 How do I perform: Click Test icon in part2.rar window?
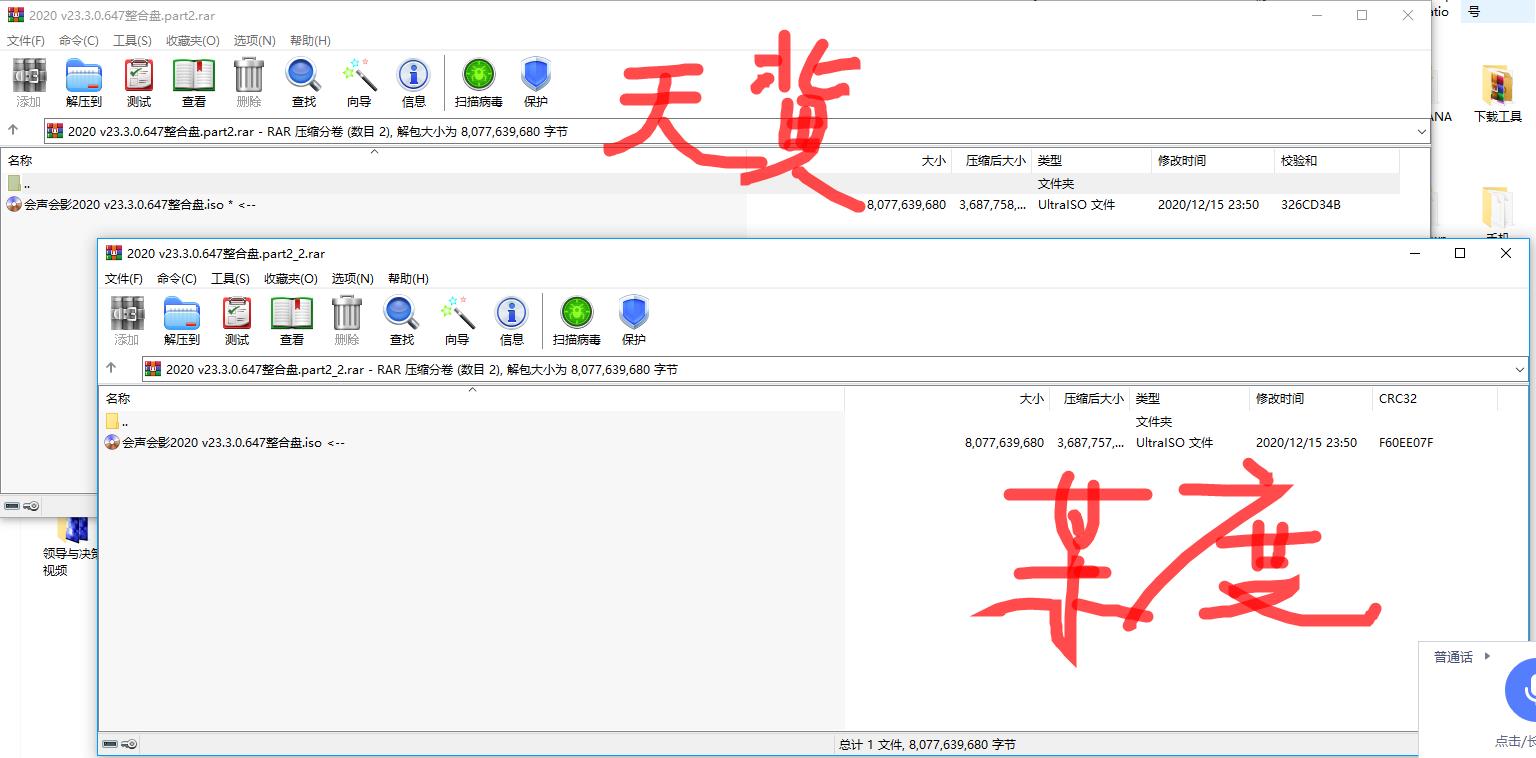point(139,83)
